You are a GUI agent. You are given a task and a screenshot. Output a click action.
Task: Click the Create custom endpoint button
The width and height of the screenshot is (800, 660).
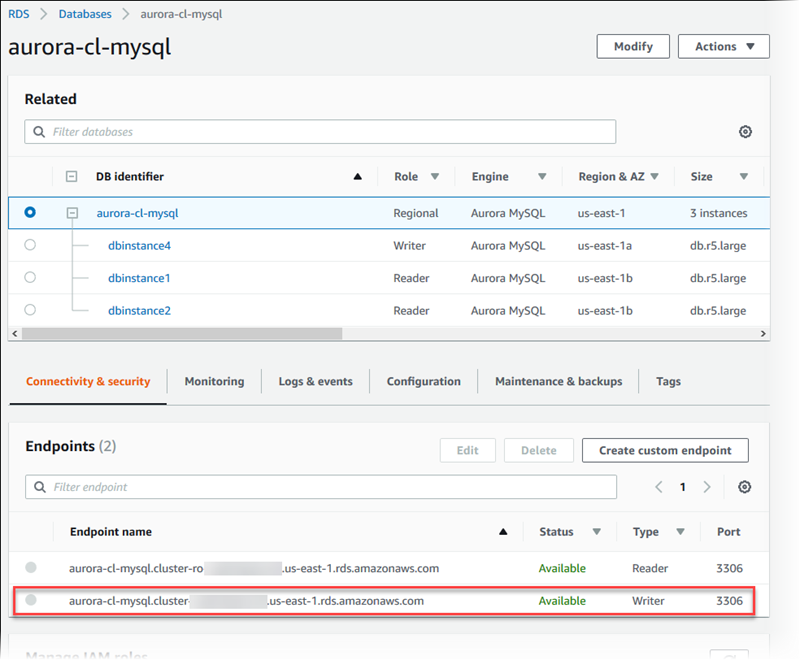[x=664, y=450]
